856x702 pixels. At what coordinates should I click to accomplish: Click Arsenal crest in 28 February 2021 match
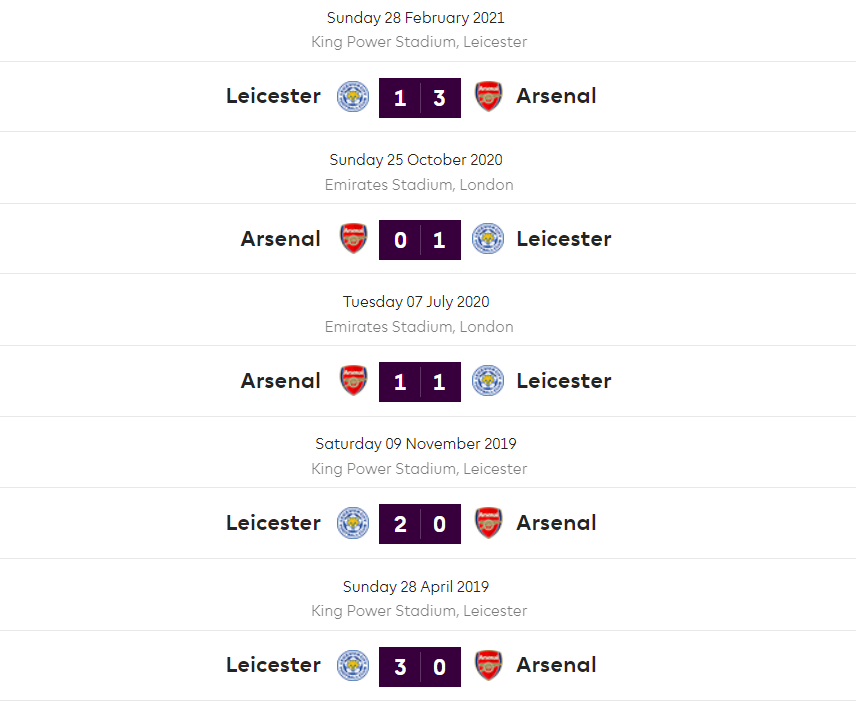tap(488, 97)
